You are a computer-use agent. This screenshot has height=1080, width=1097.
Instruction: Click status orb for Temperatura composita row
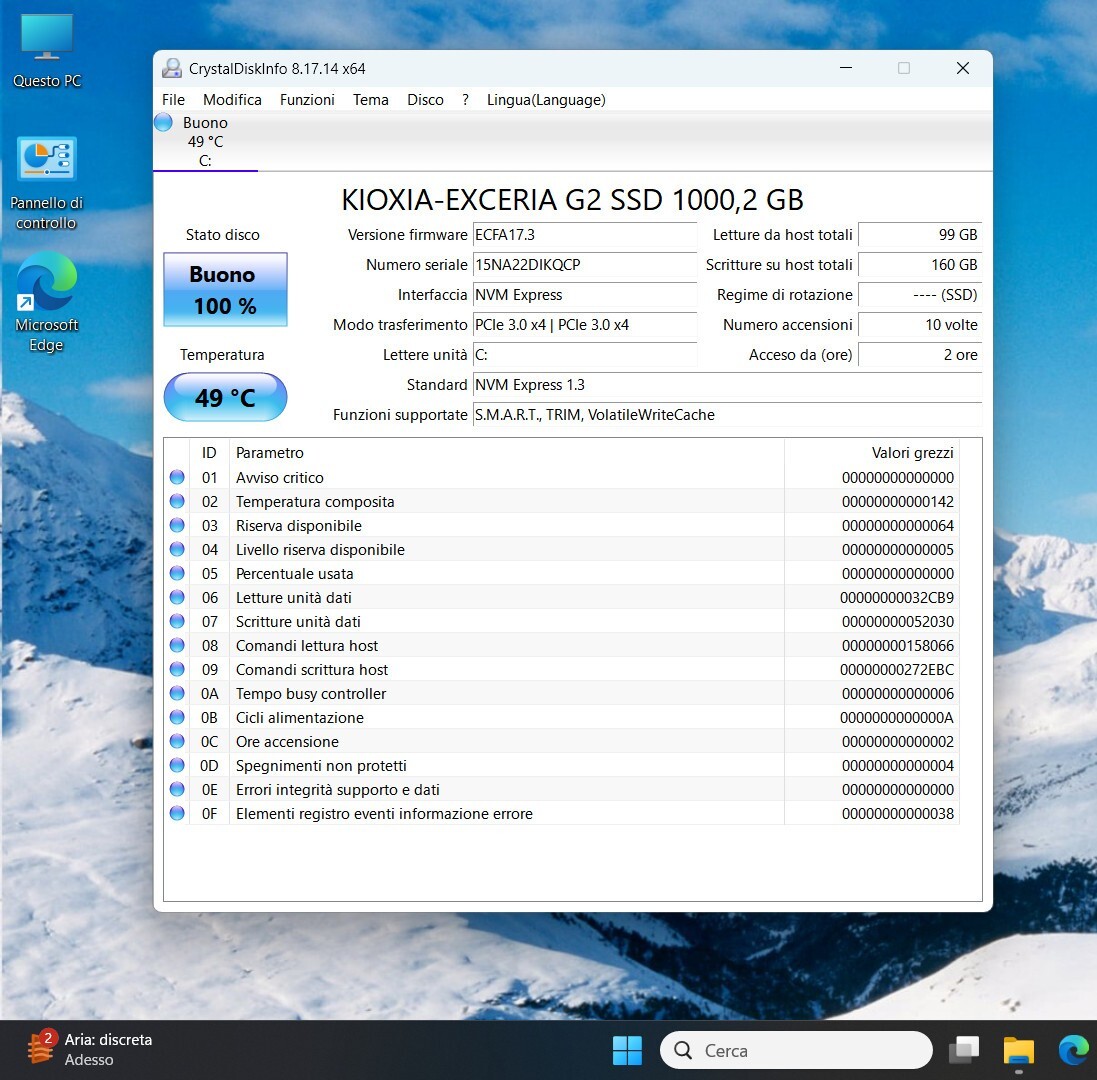177,501
